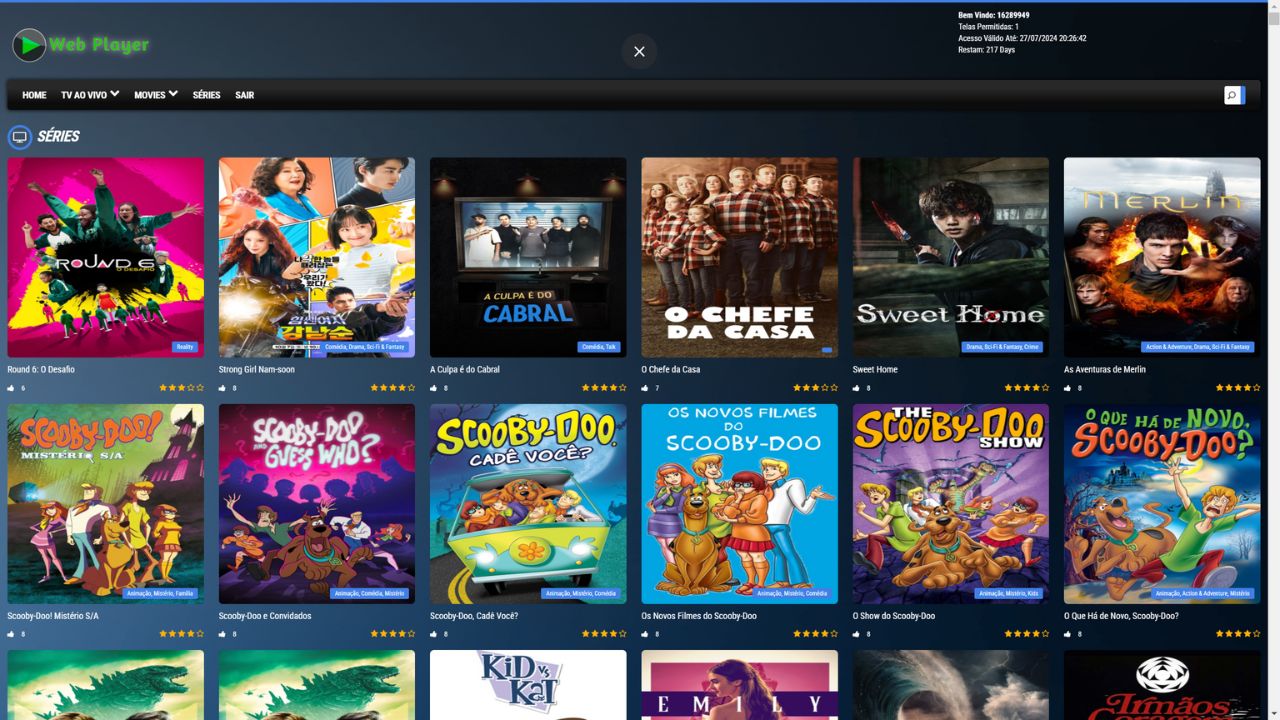Viewport: 1280px width, 720px height.
Task: Open O Show do Scooby-Doo poster
Action: [950, 502]
